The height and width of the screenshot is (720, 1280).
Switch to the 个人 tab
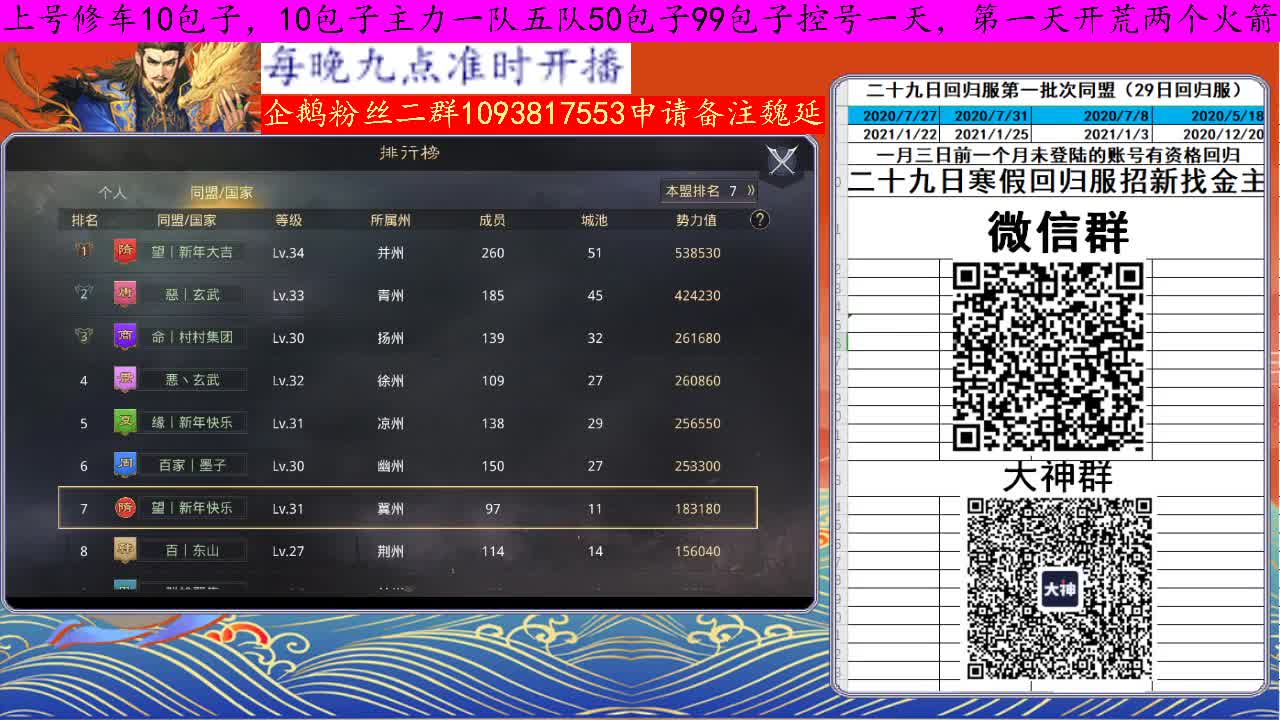click(113, 192)
